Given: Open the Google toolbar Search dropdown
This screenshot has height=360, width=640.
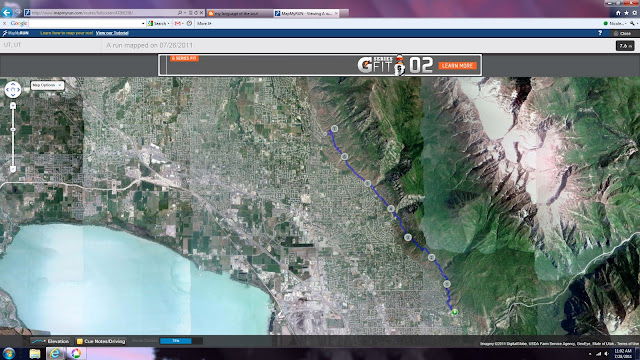Looking at the screenshot, I should 159,24.
